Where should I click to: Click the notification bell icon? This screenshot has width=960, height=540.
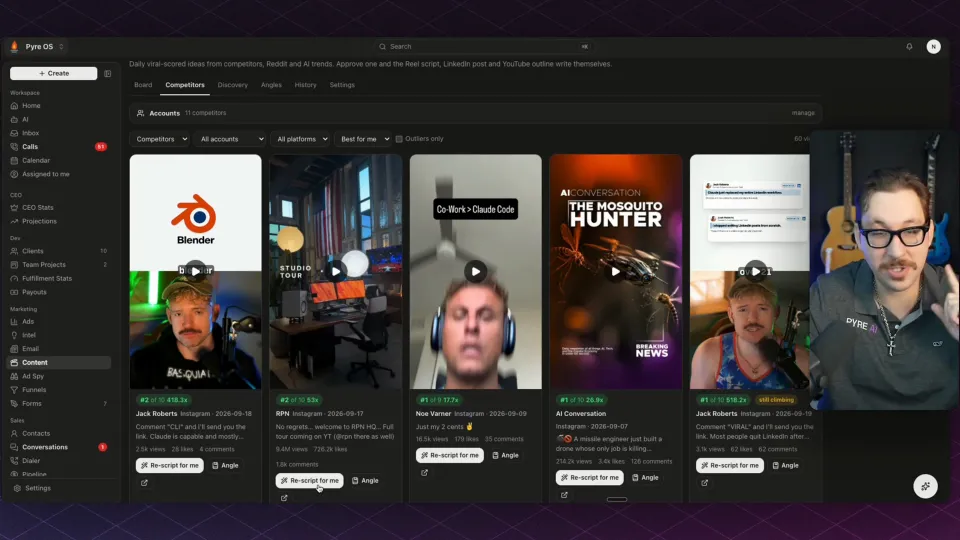tap(909, 47)
